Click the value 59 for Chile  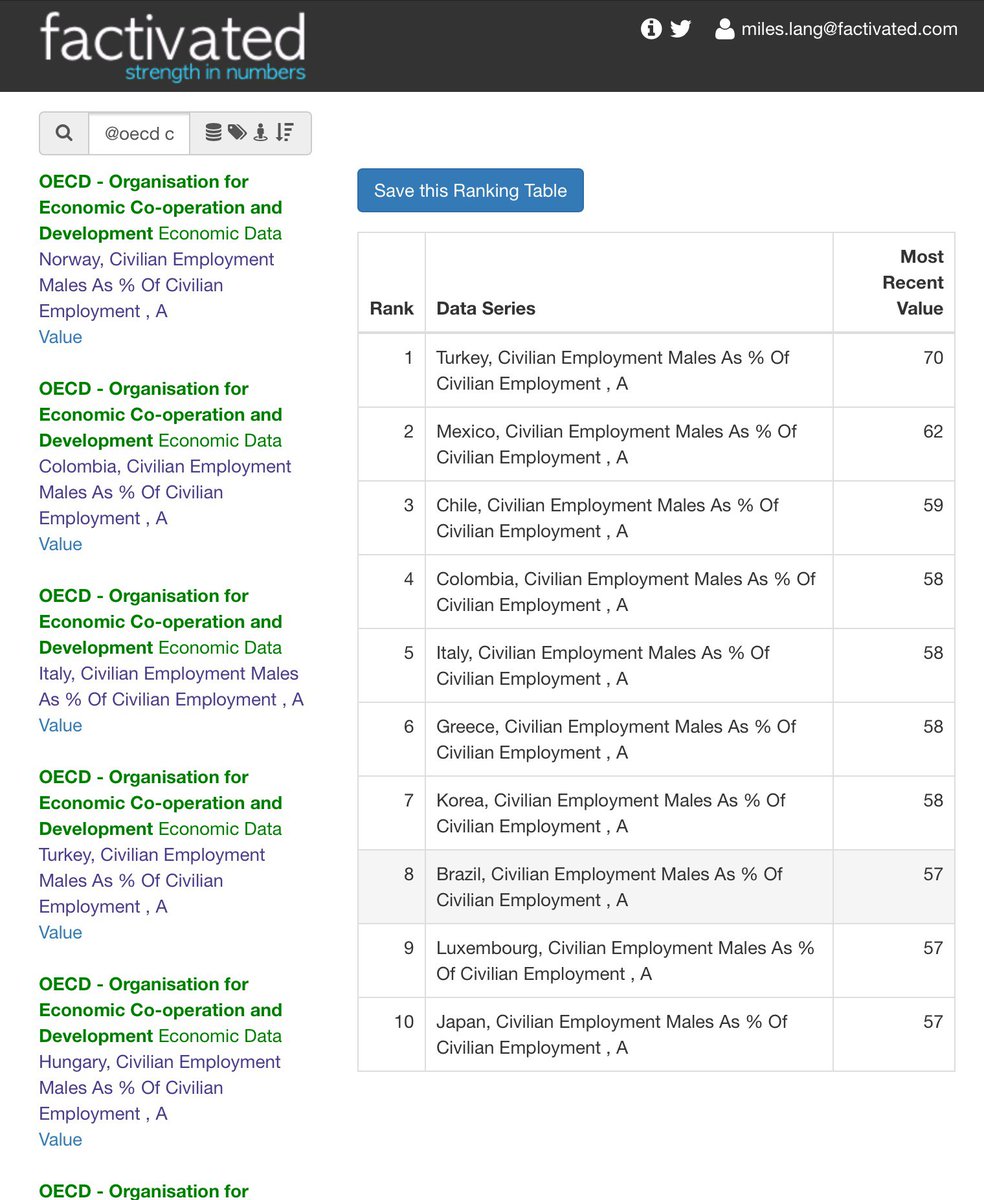click(933, 505)
